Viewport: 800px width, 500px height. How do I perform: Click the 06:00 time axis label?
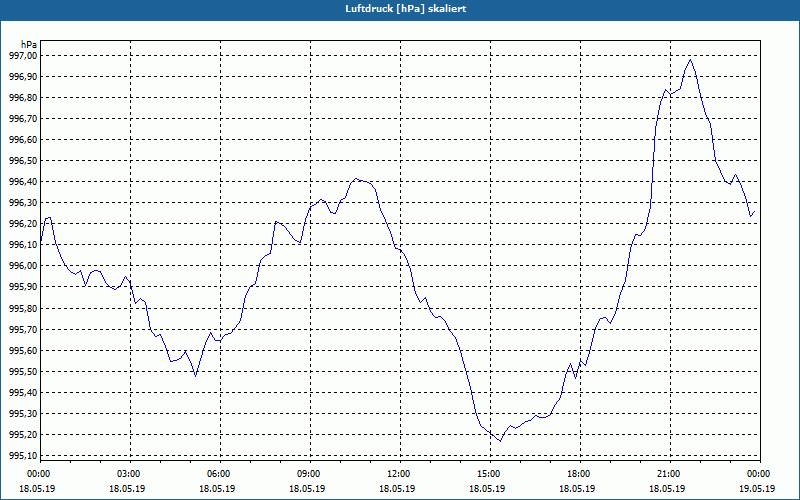[220, 473]
